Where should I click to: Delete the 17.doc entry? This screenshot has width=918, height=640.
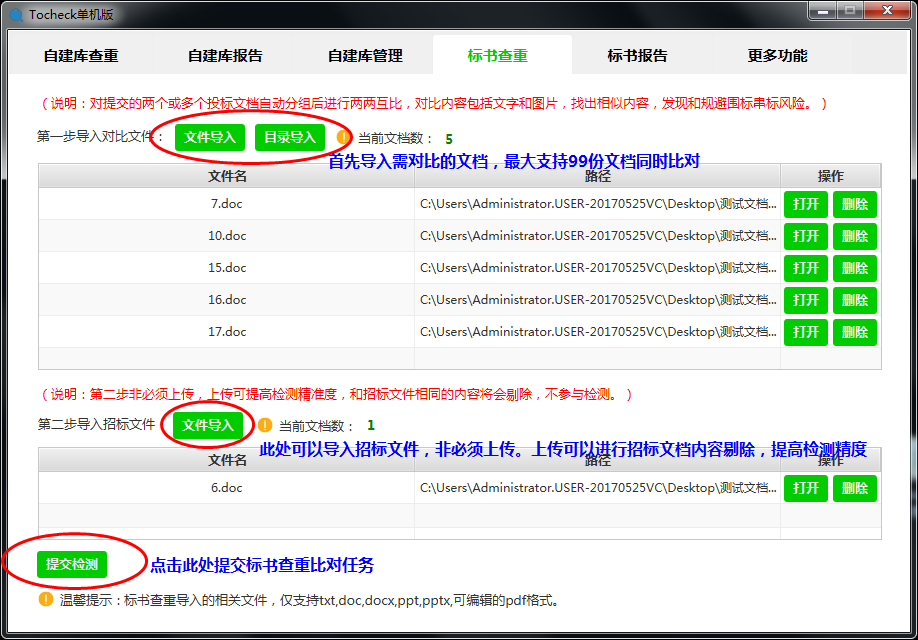point(854,332)
